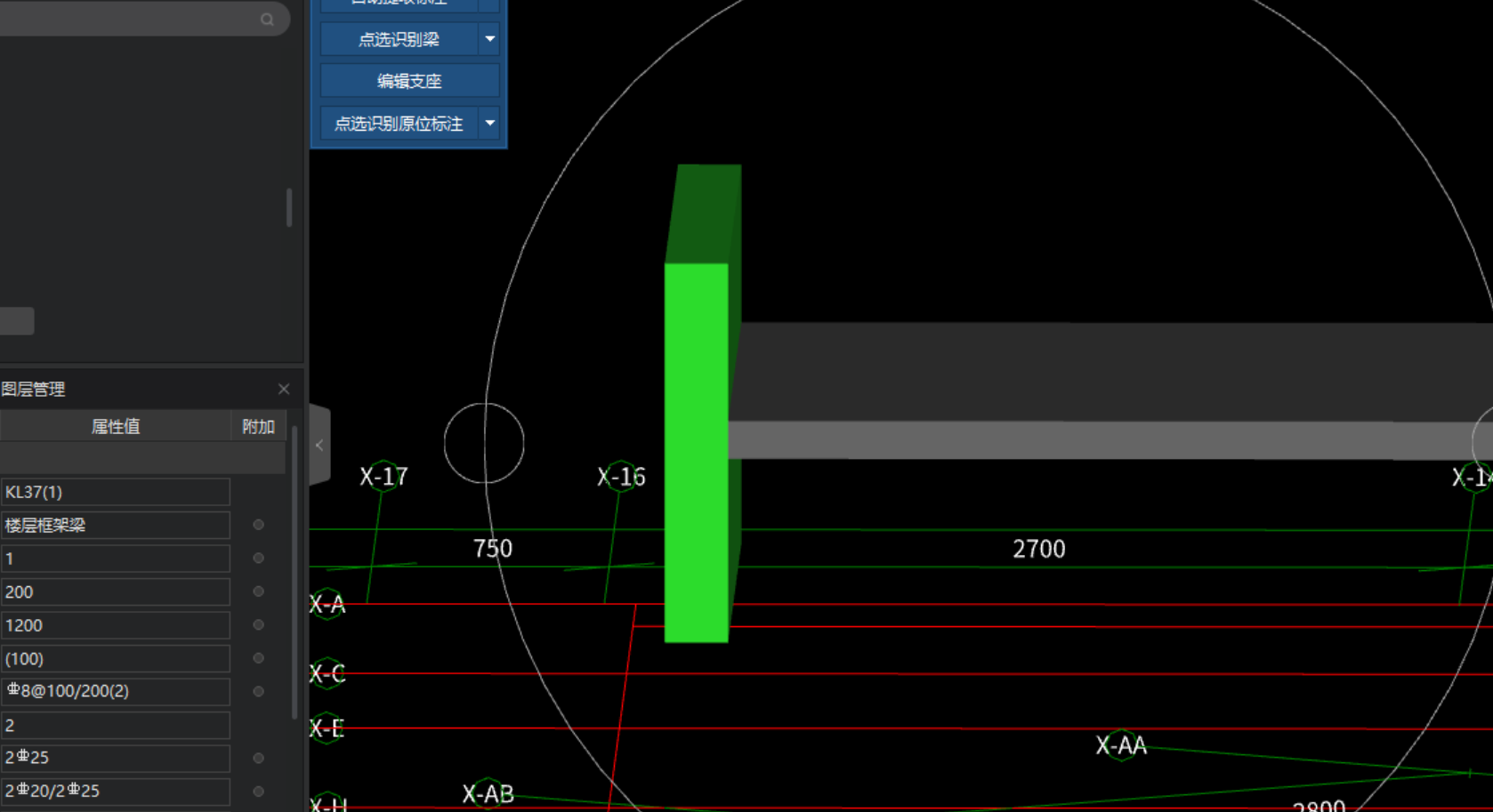The height and width of the screenshot is (812, 1493).
Task: Click the rebar field 2⌀20/2⌀25
Action: click(116, 792)
